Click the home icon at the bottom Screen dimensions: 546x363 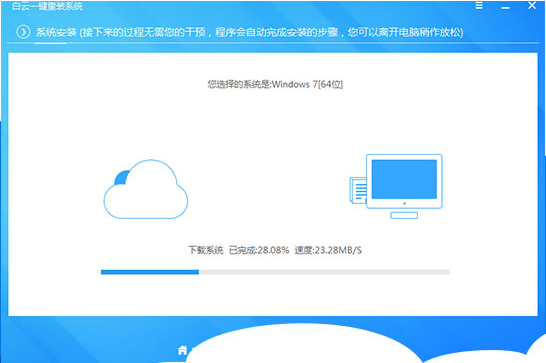click(182, 350)
